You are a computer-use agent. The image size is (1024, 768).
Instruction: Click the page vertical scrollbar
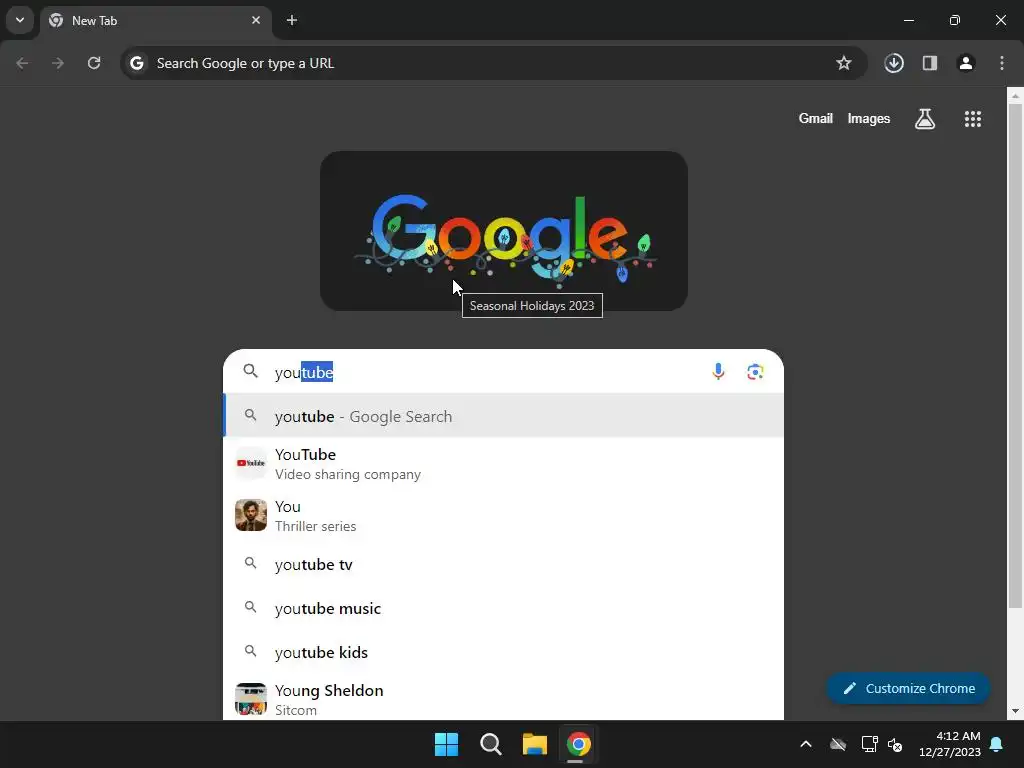1015,356
